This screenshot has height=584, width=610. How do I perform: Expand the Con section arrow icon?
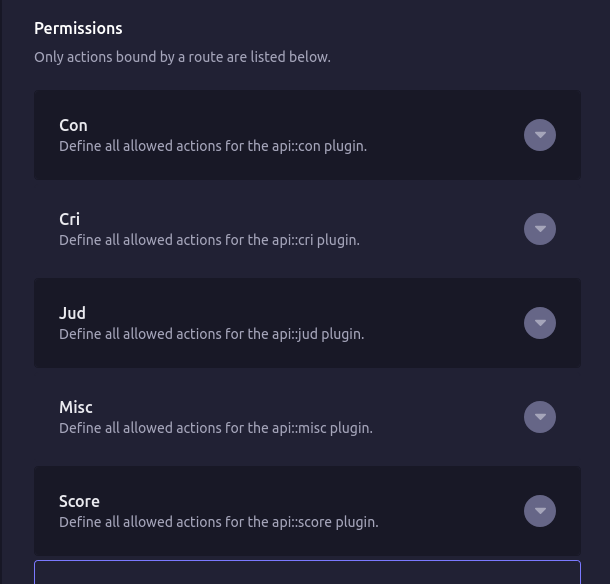click(540, 135)
